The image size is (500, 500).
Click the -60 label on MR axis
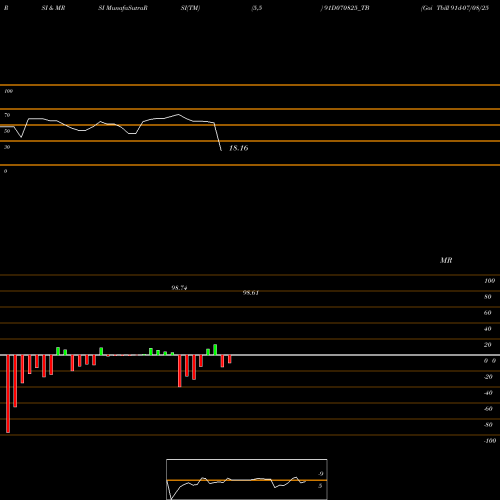(488, 409)
